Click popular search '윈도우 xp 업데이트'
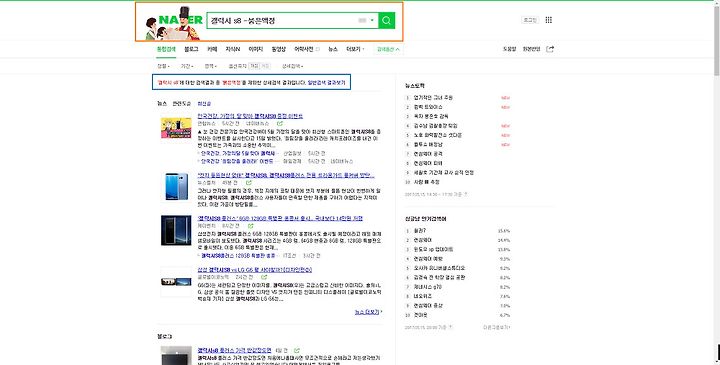This screenshot has width=720, height=365. click(433, 249)
